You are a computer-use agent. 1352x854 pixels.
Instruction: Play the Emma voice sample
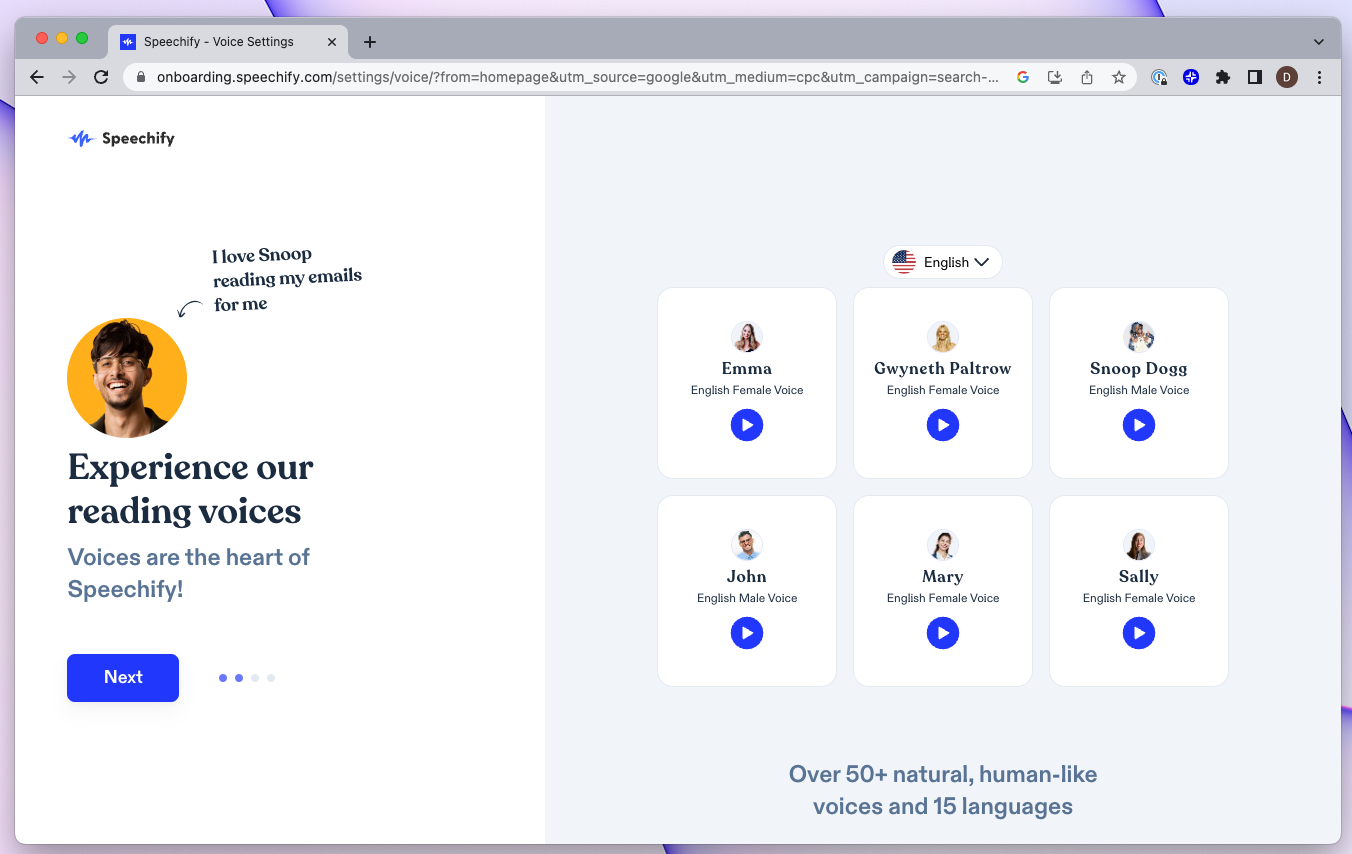(x=747, y=425)
